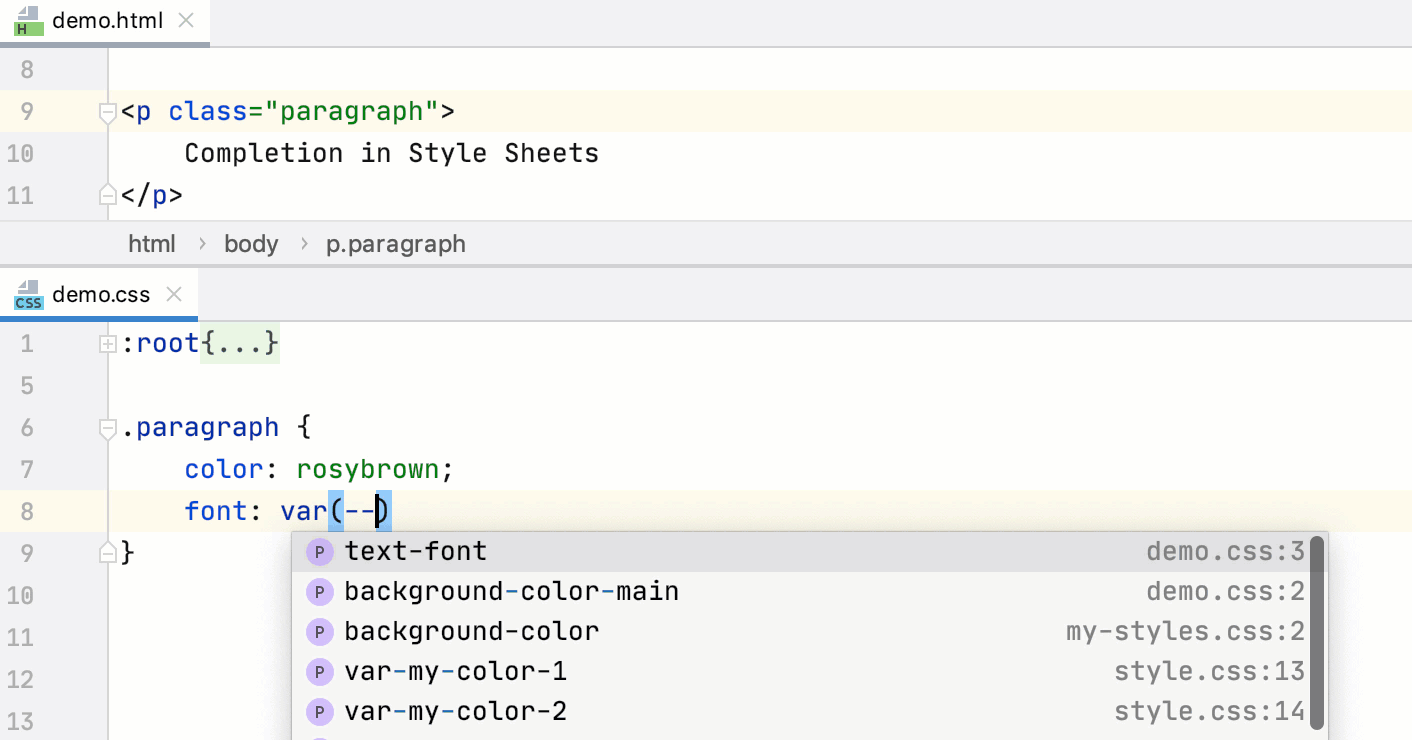This screenshot has height=740, width=1412.
Task: Click line number 8 in the CSS gutter
Action: tap(27, 511)
